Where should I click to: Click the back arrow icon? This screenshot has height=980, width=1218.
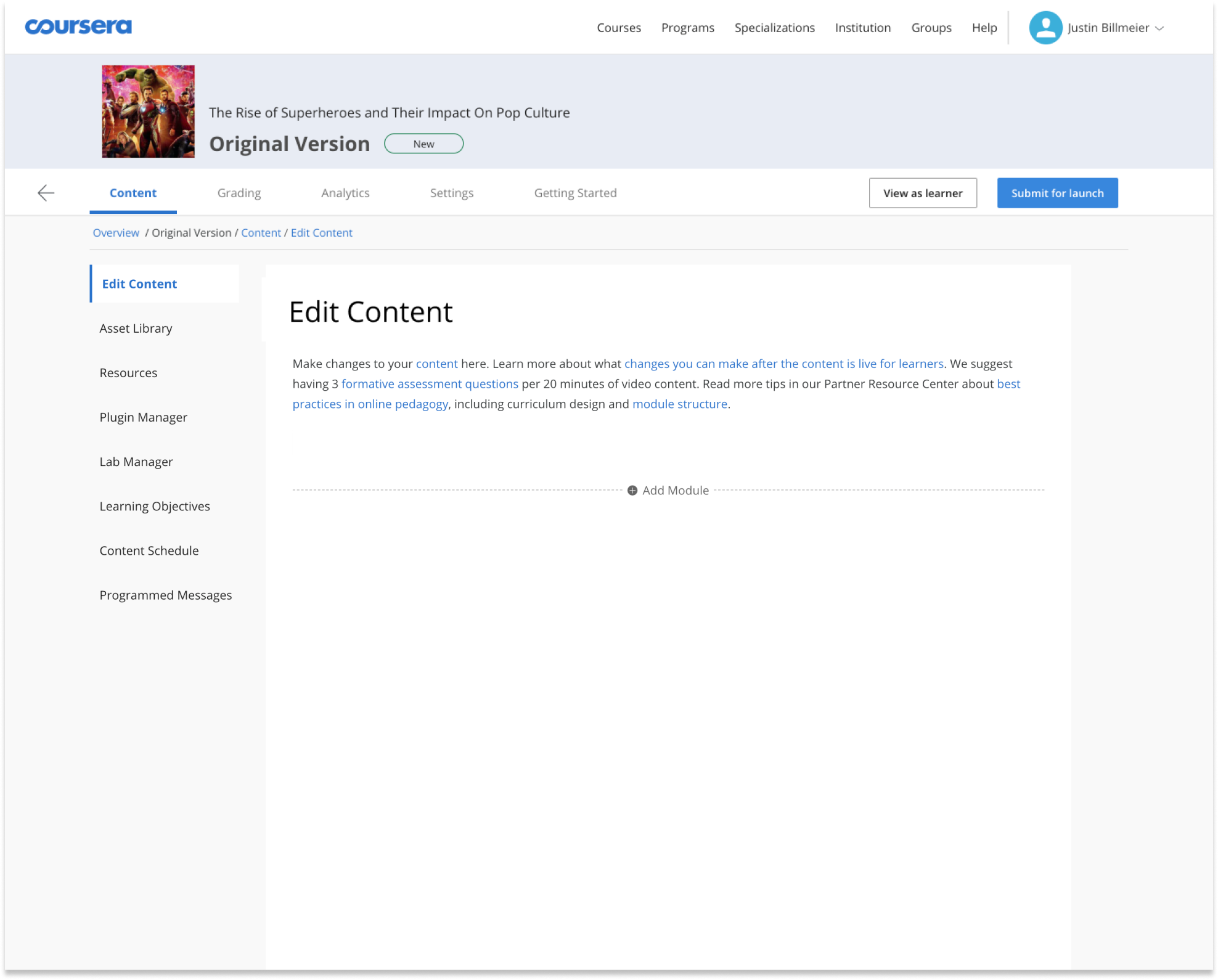(46, 193)
